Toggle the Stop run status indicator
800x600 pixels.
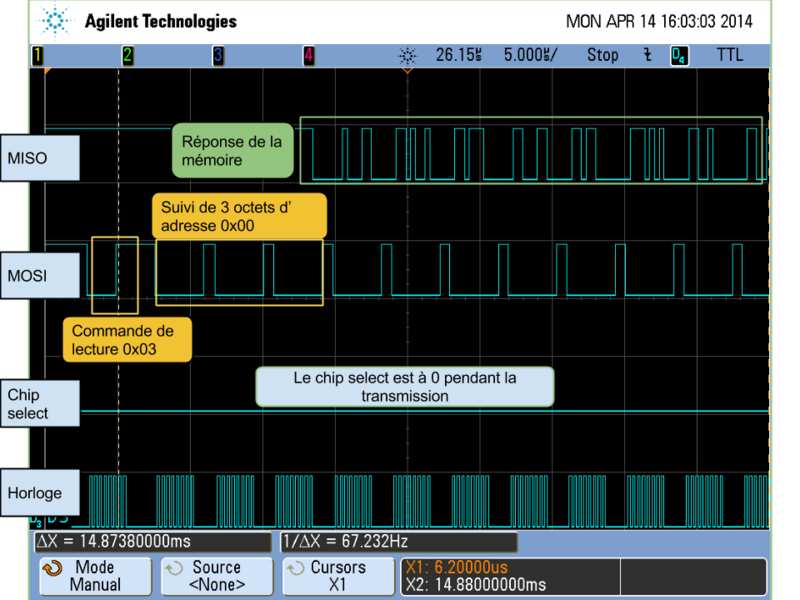tap(602, 56)
